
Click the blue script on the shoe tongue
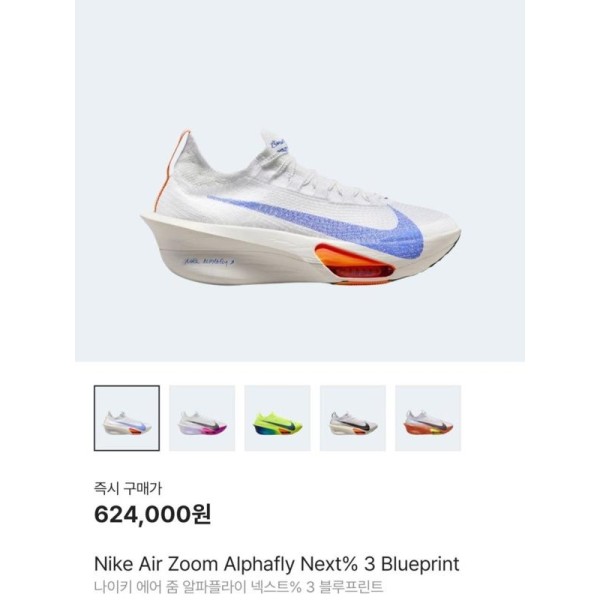(x=278, y=146)
